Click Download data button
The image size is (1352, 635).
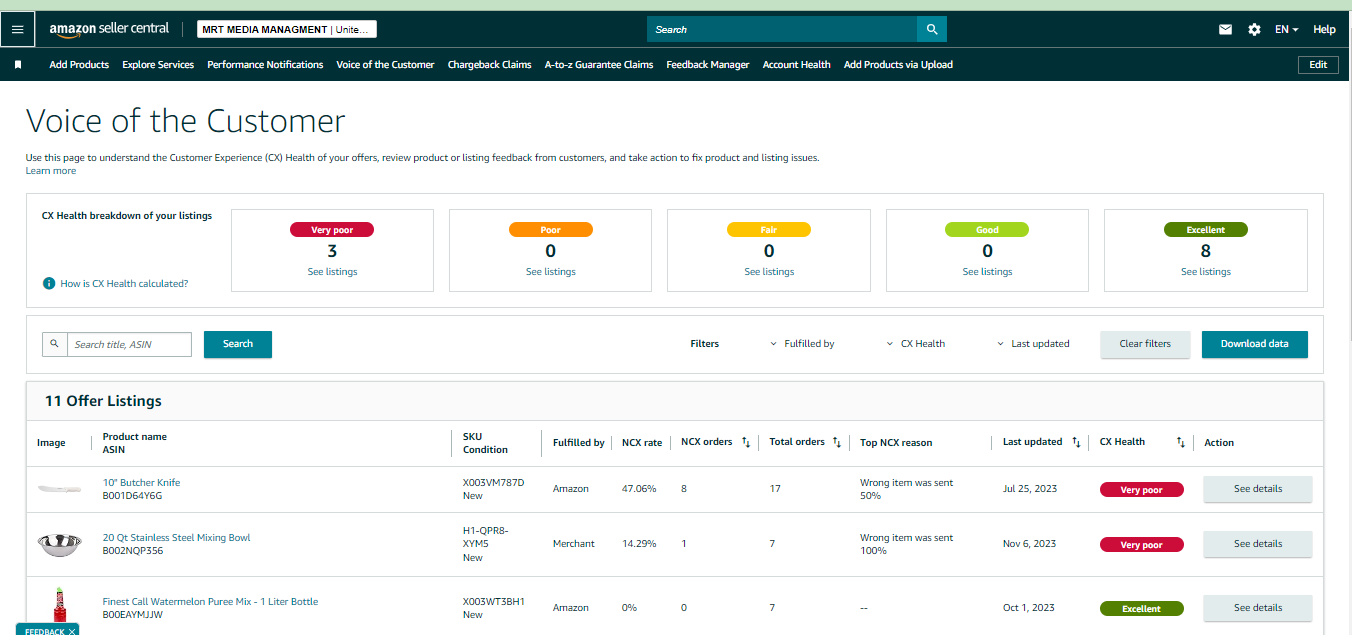click(1254, 344)
